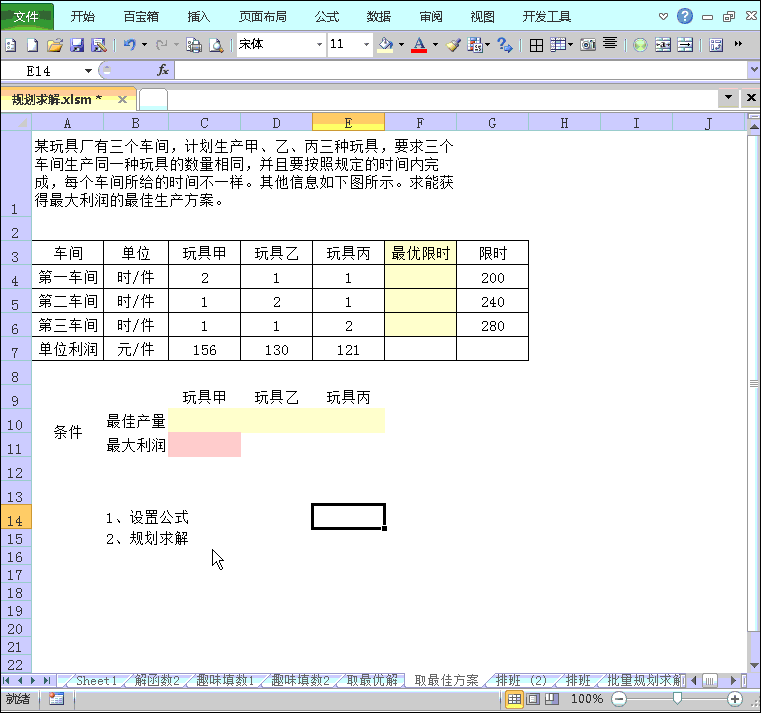
Task: Click the vertical scrollbar down arrow
Action: pyautogui.click(x=754, y=665)
